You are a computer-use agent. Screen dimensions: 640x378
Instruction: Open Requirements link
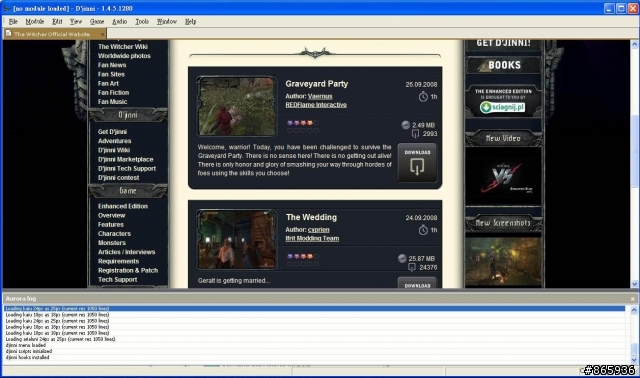tap(118, 261)
